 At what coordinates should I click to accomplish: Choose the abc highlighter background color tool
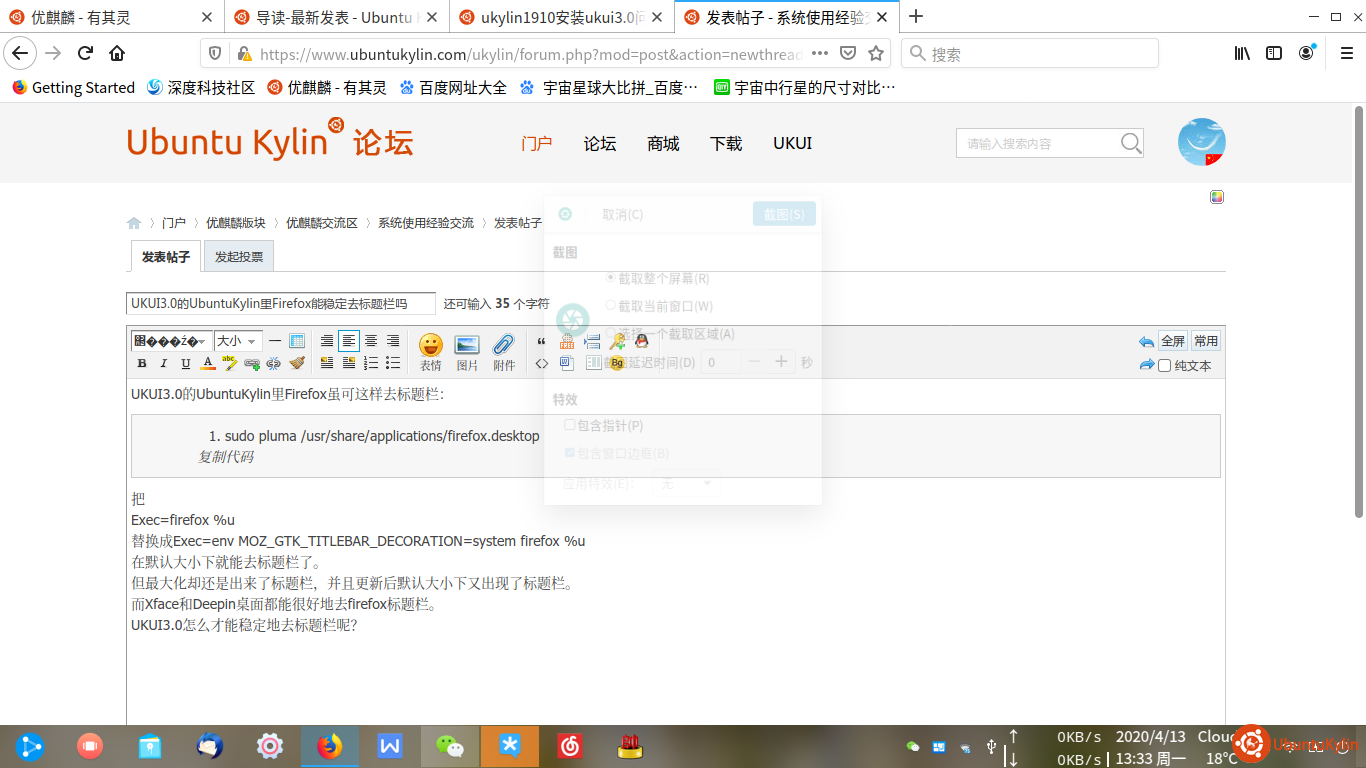coord(230,364)
